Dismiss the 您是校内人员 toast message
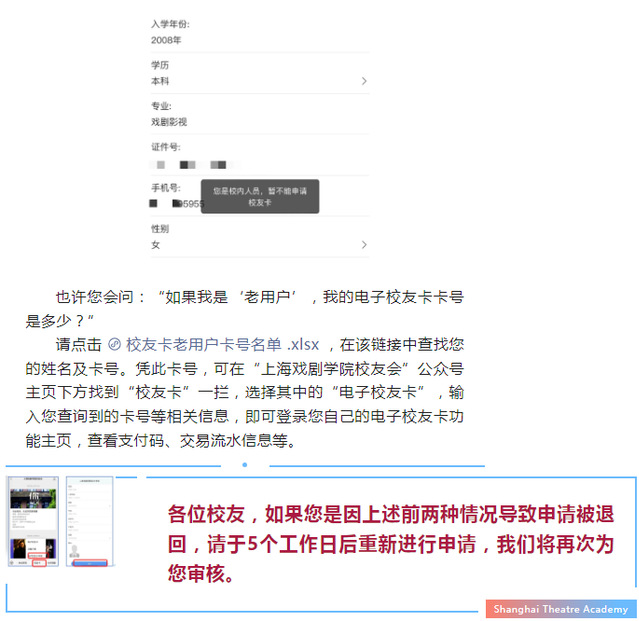 pos(259,195)
